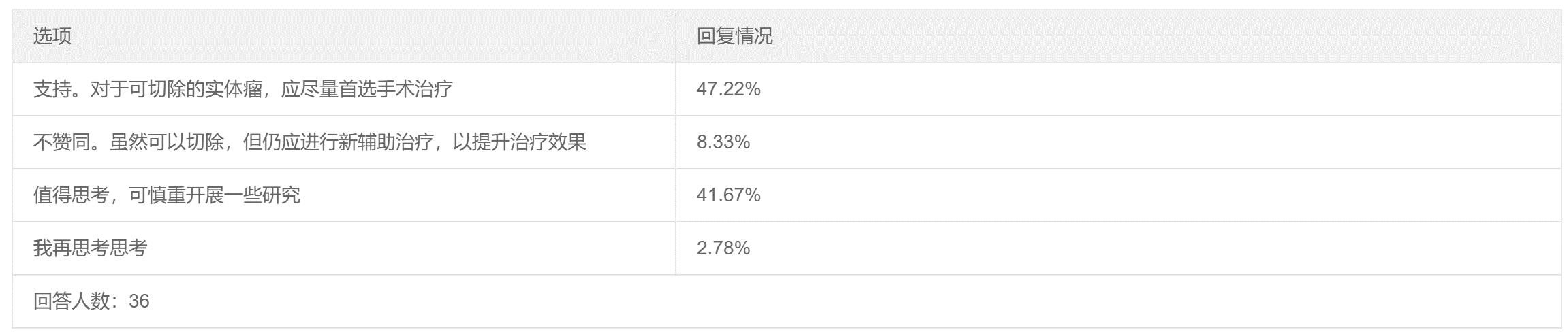This screenshot has height=332, width=1568.
Task: Click 新辅助治疗 in the second option
Action: point(386,142)
